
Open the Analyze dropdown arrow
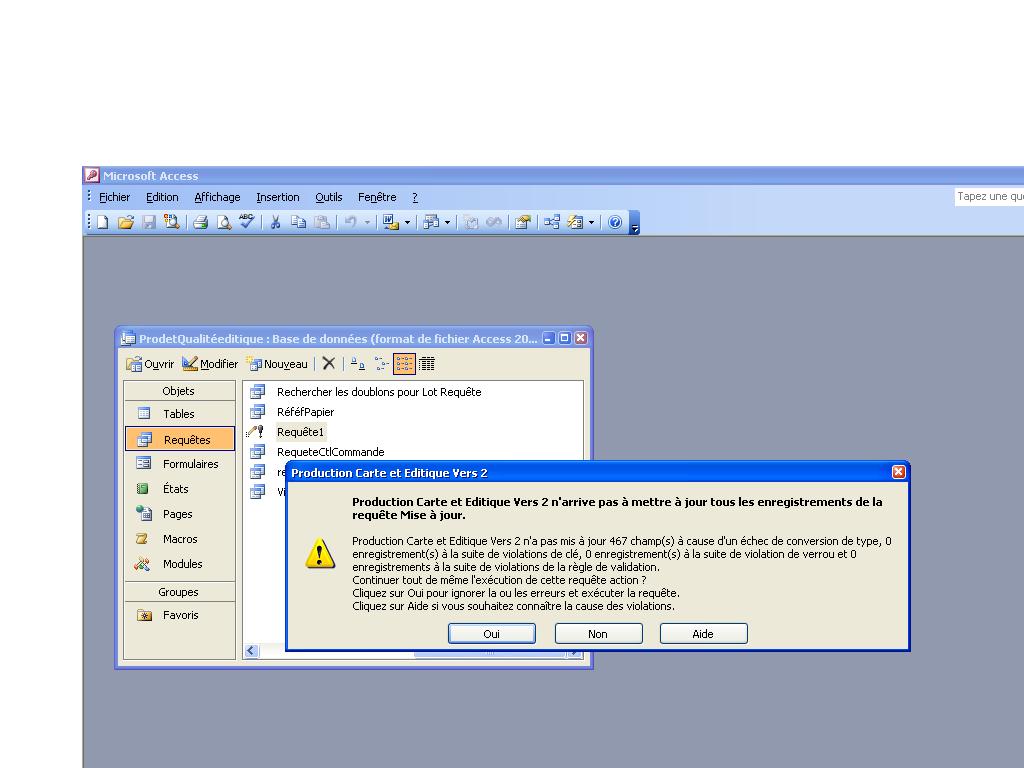click(447, 222)
